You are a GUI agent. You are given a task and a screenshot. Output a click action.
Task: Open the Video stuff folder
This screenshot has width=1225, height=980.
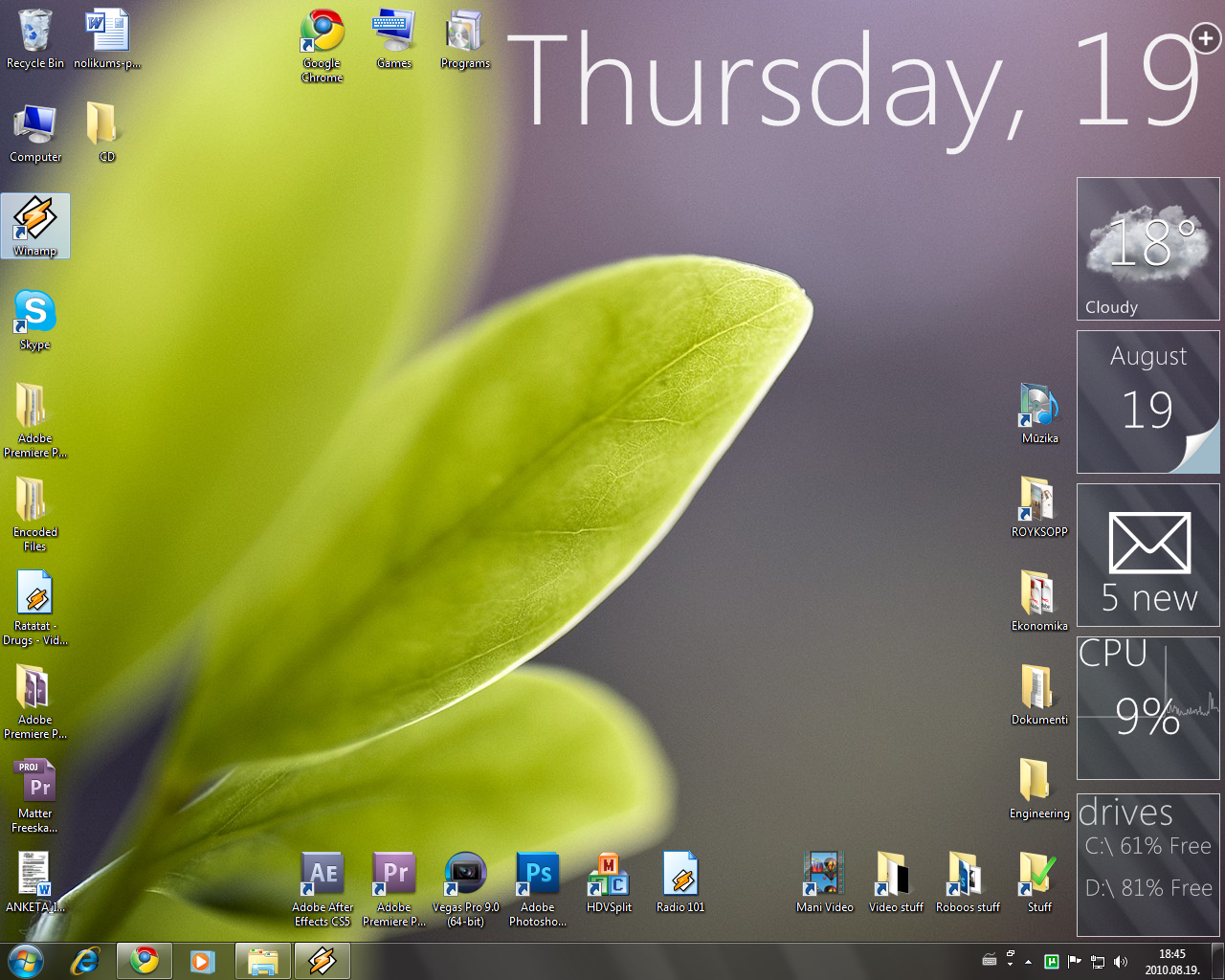click(896, 882)
